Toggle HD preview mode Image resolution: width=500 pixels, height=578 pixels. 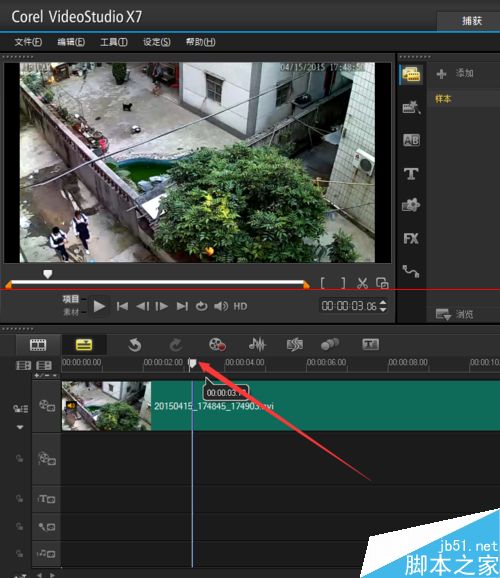pos(240,306)
